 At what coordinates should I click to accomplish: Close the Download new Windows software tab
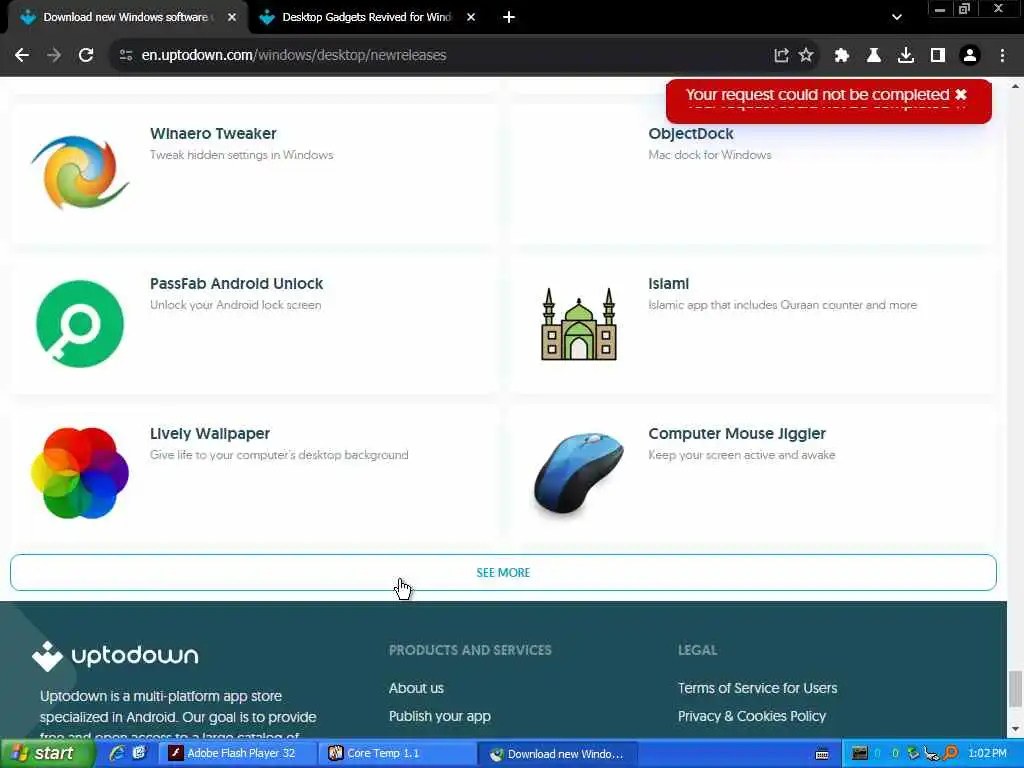232,18
